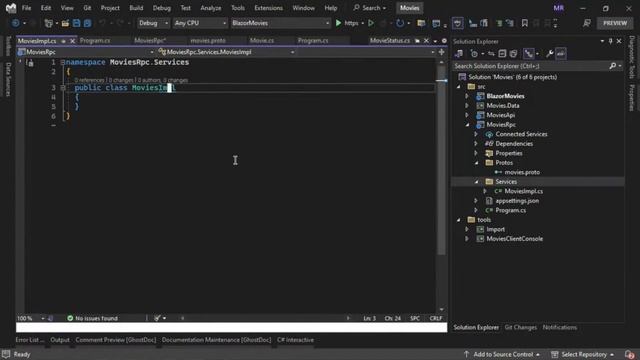This screenshot has width=640, height=360.
Task: Click the Pending Changes Filter clock icon
Action: point(474,53)
